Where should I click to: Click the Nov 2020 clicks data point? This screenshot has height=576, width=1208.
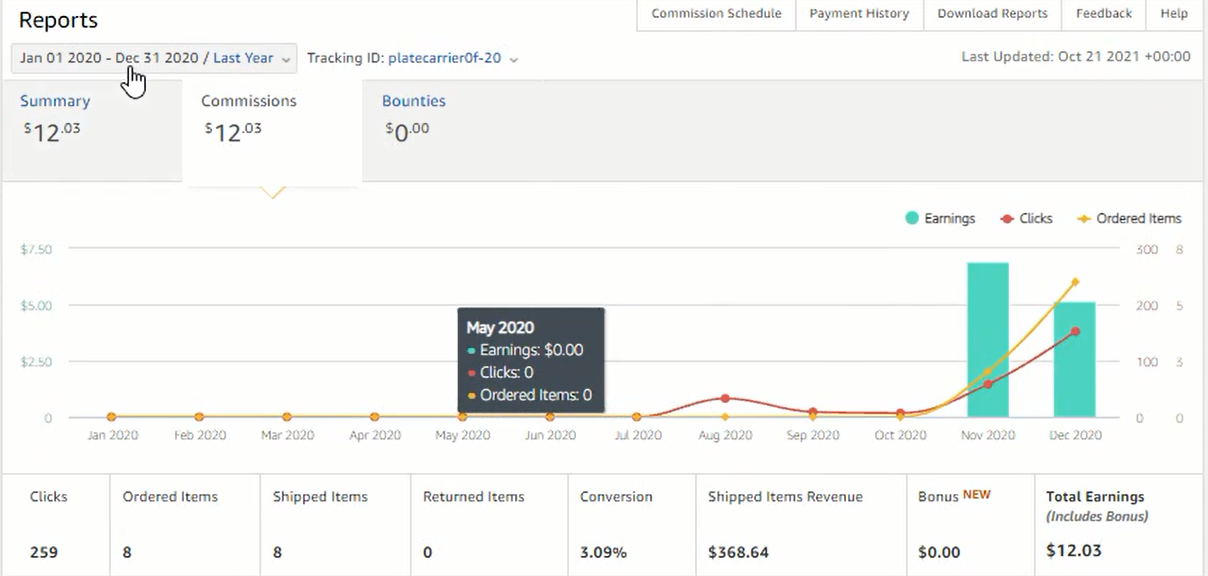[x=988, y=384]
